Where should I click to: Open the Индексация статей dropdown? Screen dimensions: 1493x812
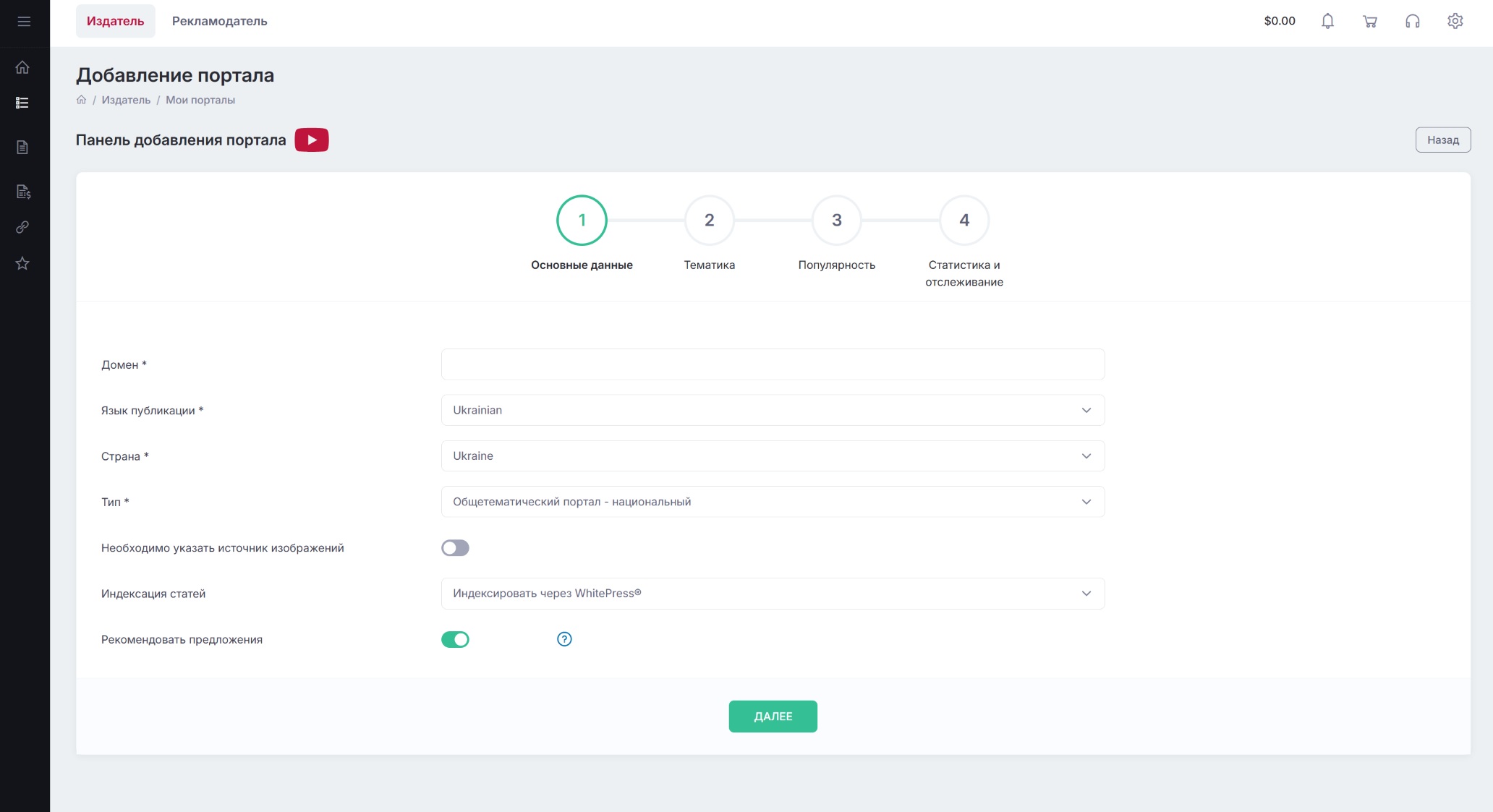point(773,594)
